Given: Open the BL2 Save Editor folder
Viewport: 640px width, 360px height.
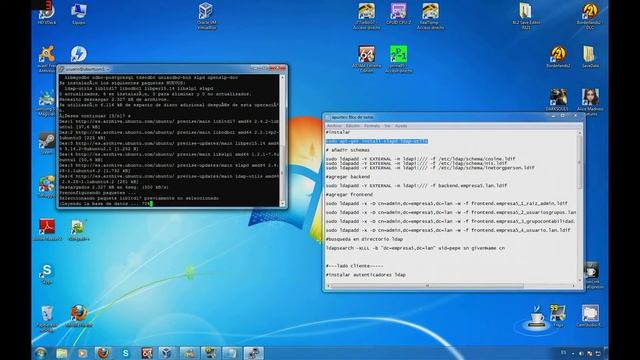Looking at the screenshot, I should pyautogui.click(x=526, y=16).
